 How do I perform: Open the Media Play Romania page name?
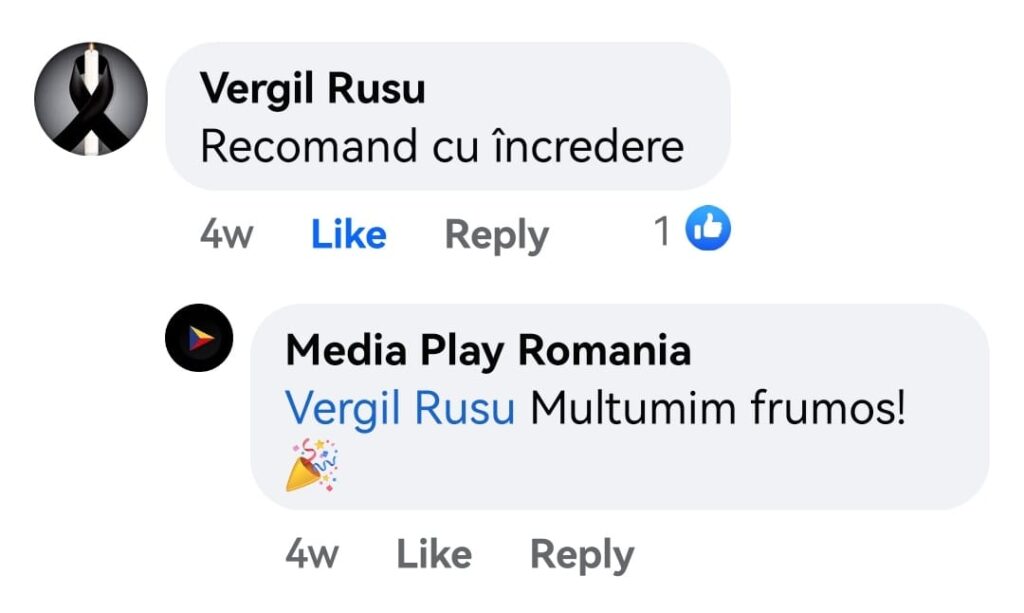click(488, 351)
